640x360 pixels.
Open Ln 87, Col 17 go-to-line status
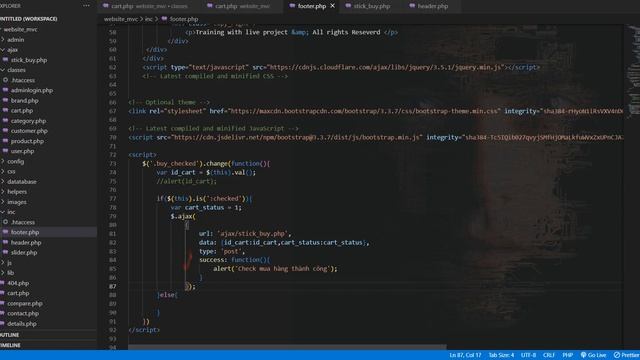pos(465,355)
